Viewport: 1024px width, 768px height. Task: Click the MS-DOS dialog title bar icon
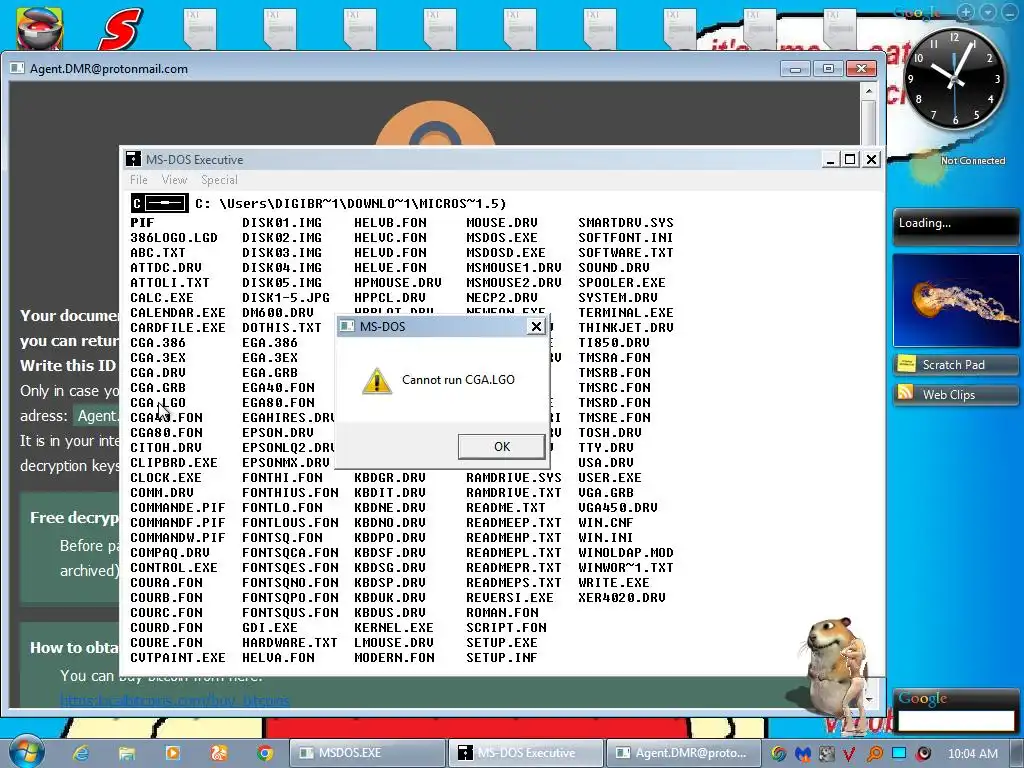tap(347, 326)
